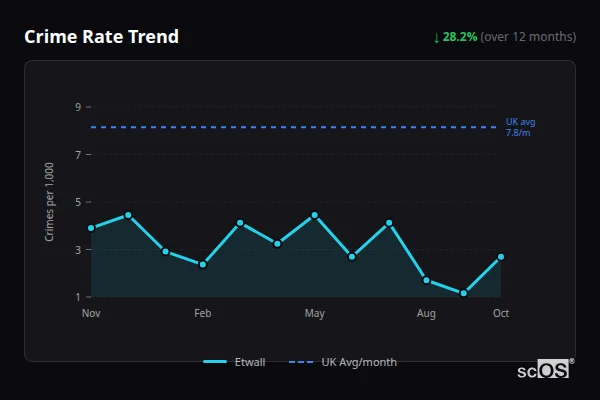Click the 'Crimes per 1,000' axis label
The image size is (600, 400).
coord(49,202)
